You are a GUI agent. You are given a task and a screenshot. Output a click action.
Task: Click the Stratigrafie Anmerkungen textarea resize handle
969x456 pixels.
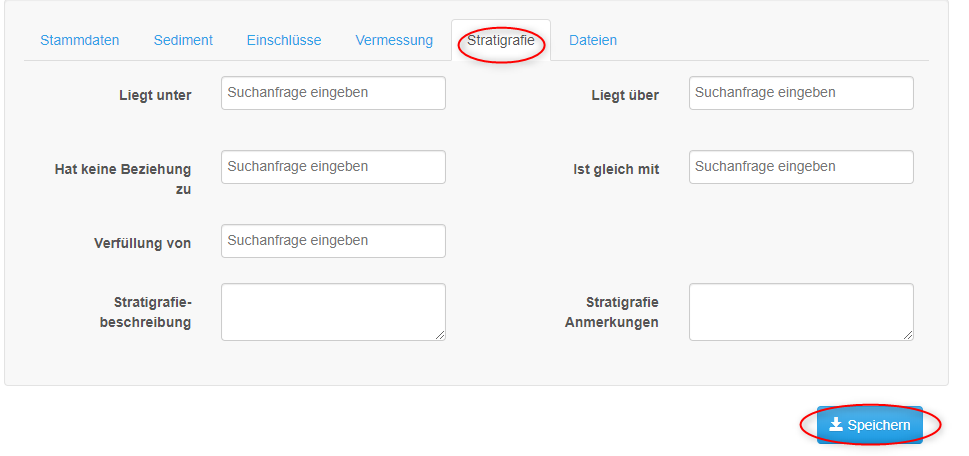pyautogui.click(x=907, y=335)
